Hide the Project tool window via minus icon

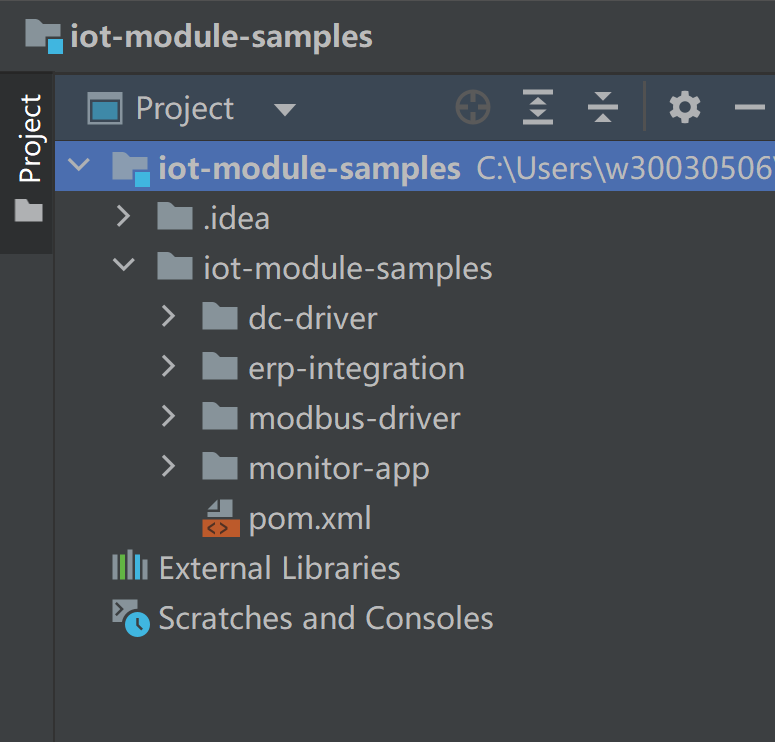(x=749, y=107)
